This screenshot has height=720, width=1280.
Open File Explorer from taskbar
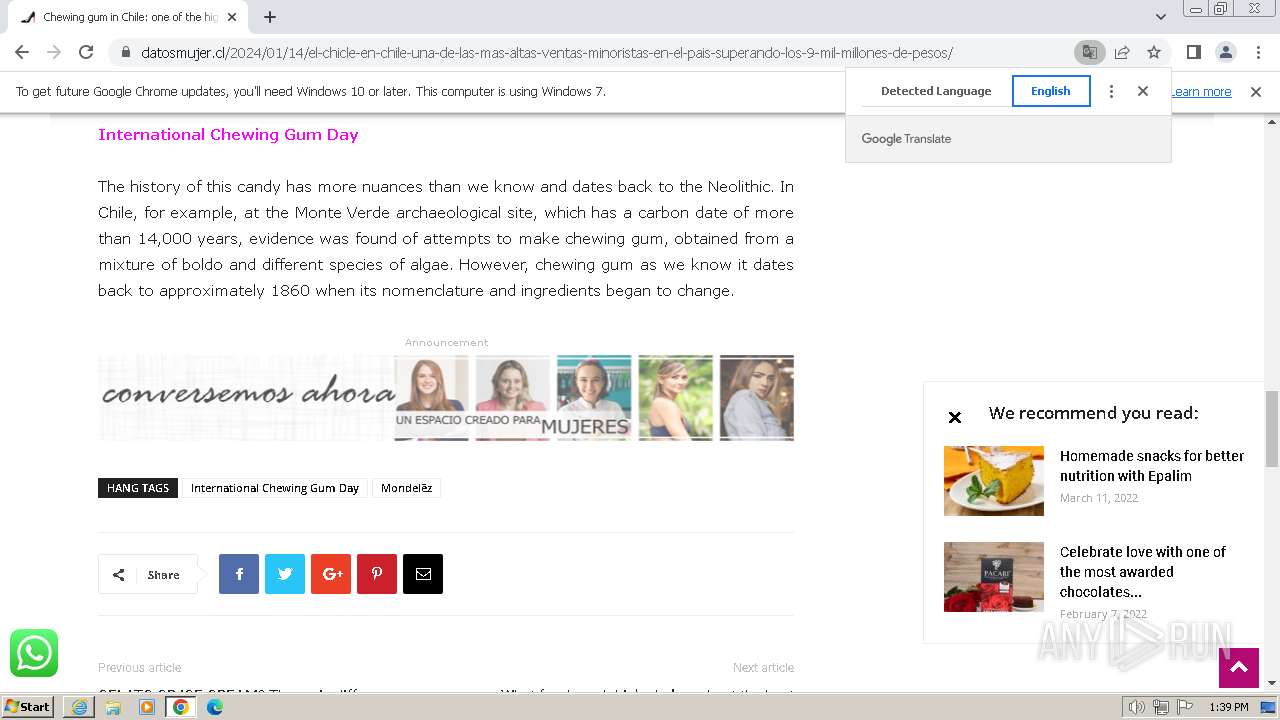[x=113, y=706]
